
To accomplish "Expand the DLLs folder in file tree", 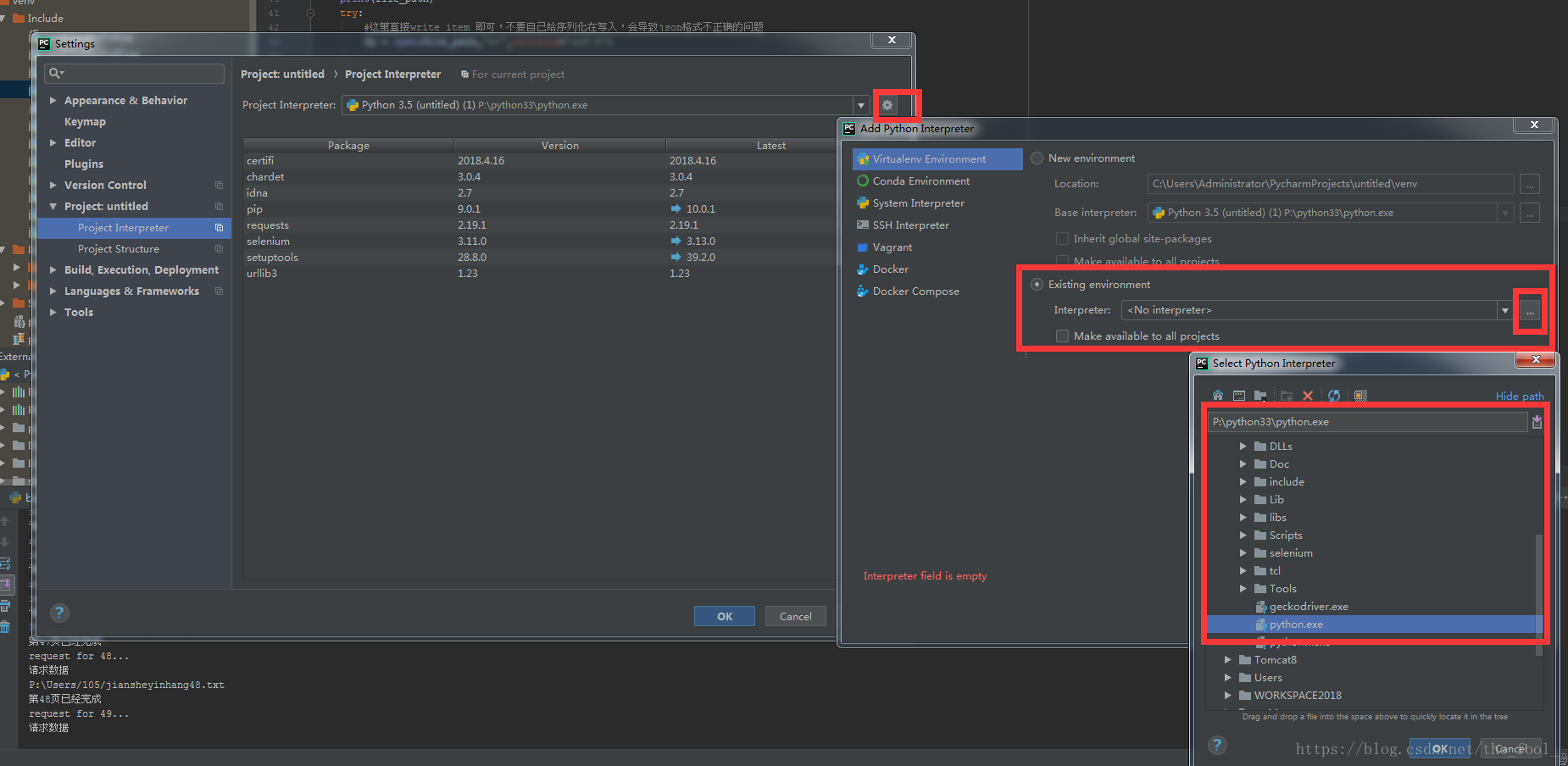I will [1243, 447].
